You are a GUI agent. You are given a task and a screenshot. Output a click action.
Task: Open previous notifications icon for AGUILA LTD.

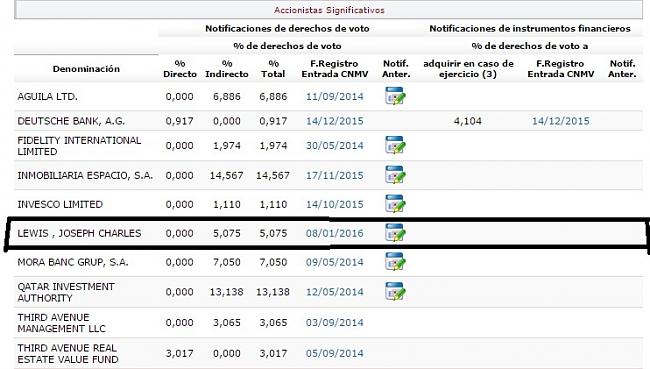pyautogui.click(x=395, y=96)
